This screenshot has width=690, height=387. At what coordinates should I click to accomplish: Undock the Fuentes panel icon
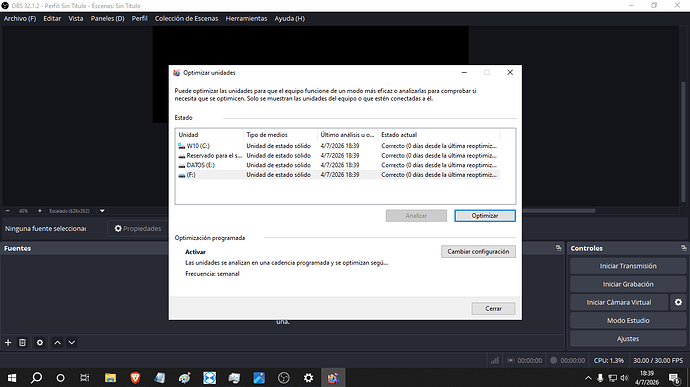click(558, 248)
